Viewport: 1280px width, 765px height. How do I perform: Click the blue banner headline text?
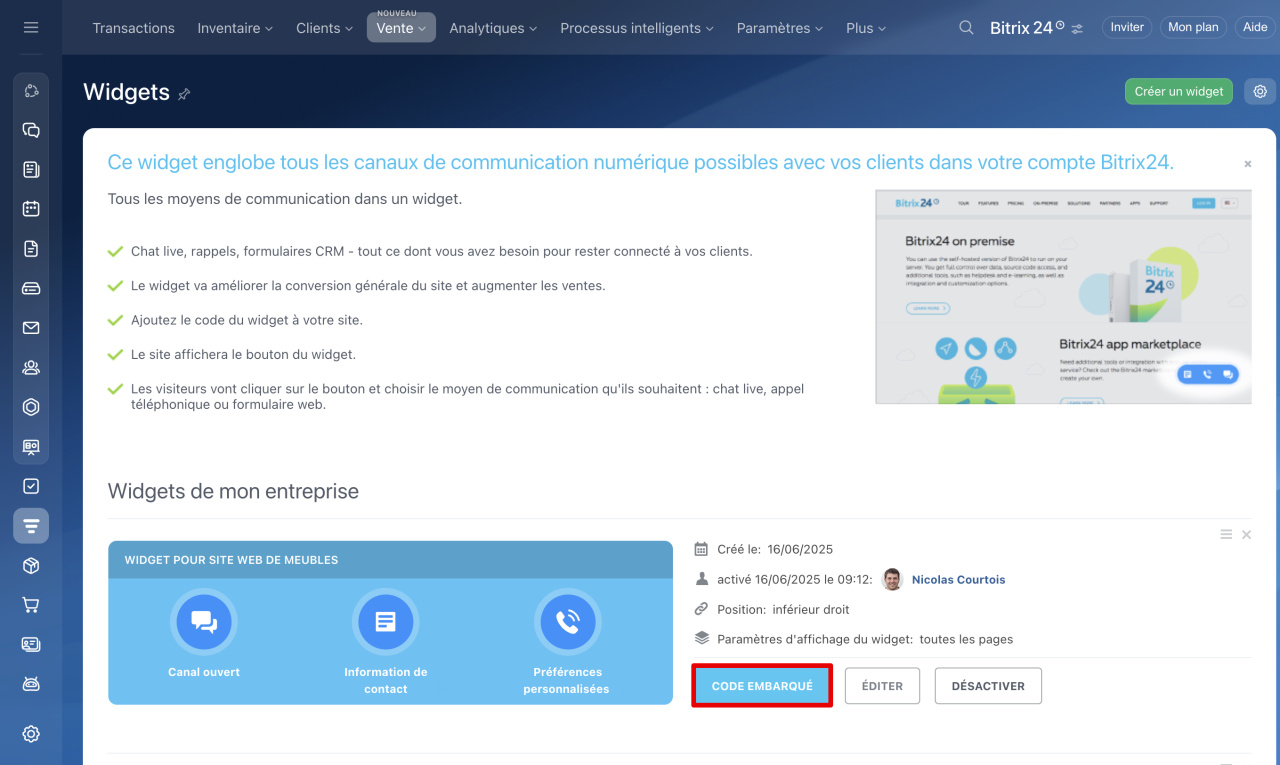641,162
